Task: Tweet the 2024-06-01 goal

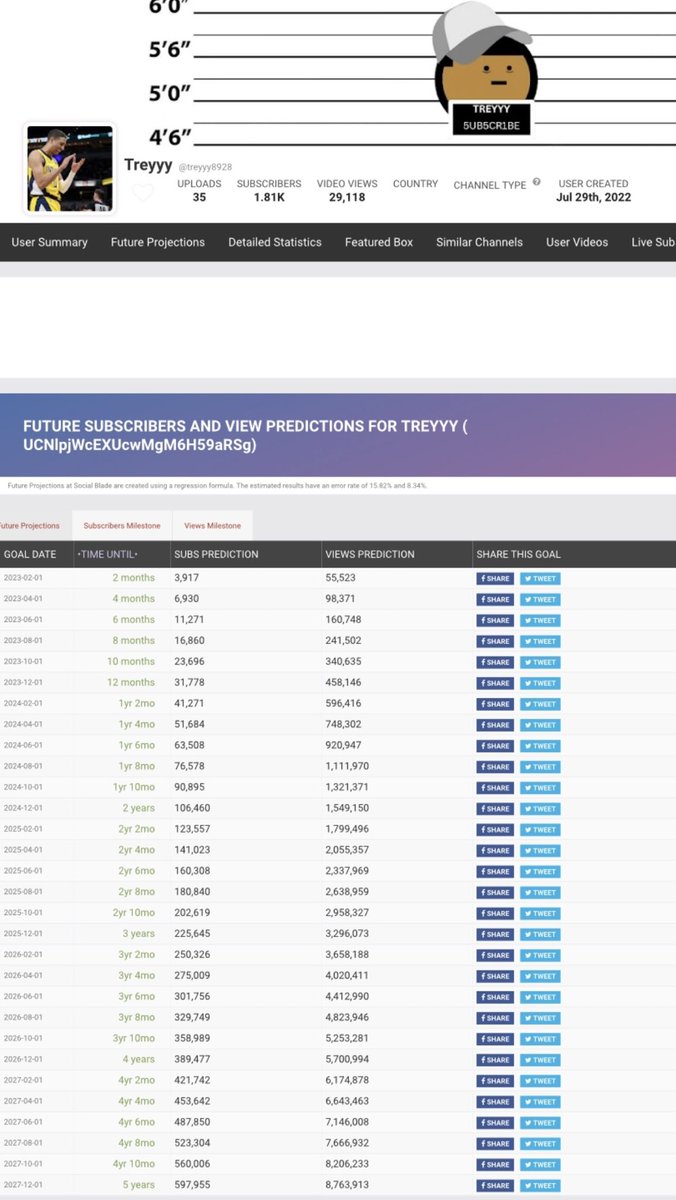Action: [x=540, y=746]
